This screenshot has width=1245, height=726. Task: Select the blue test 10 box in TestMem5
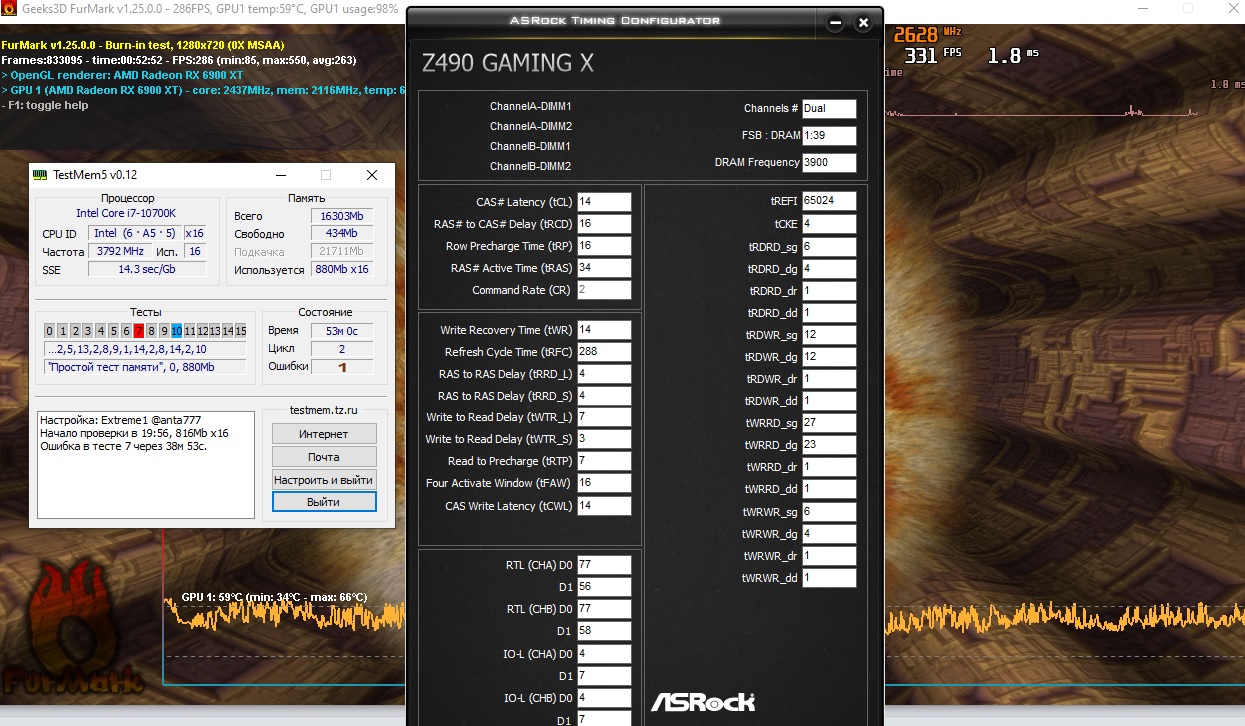click(x=176, y=331)
